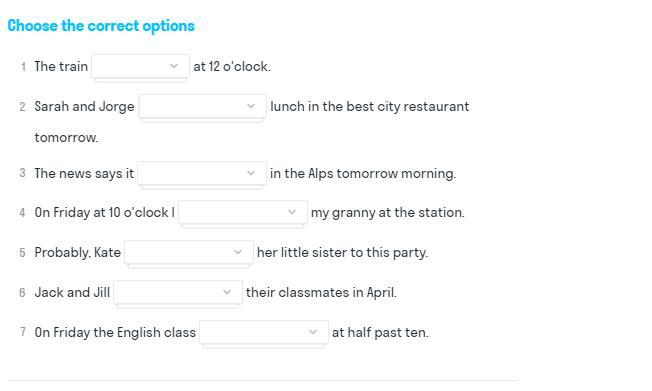Click the chevron arrow in sentence 3 dropdown
Viewport: 652px width, 391px height.
pos(251,173)
